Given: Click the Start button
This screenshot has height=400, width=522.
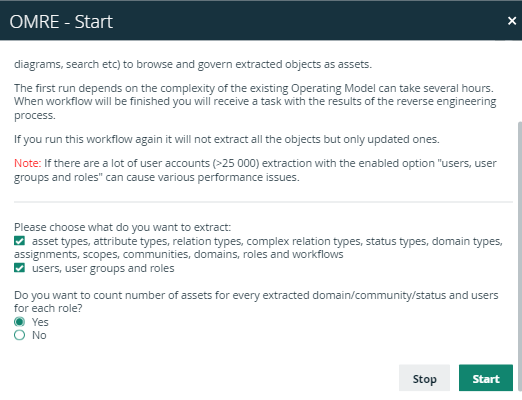Looking at the screenshot, I should pyautogui.click(x=486, y=378).
